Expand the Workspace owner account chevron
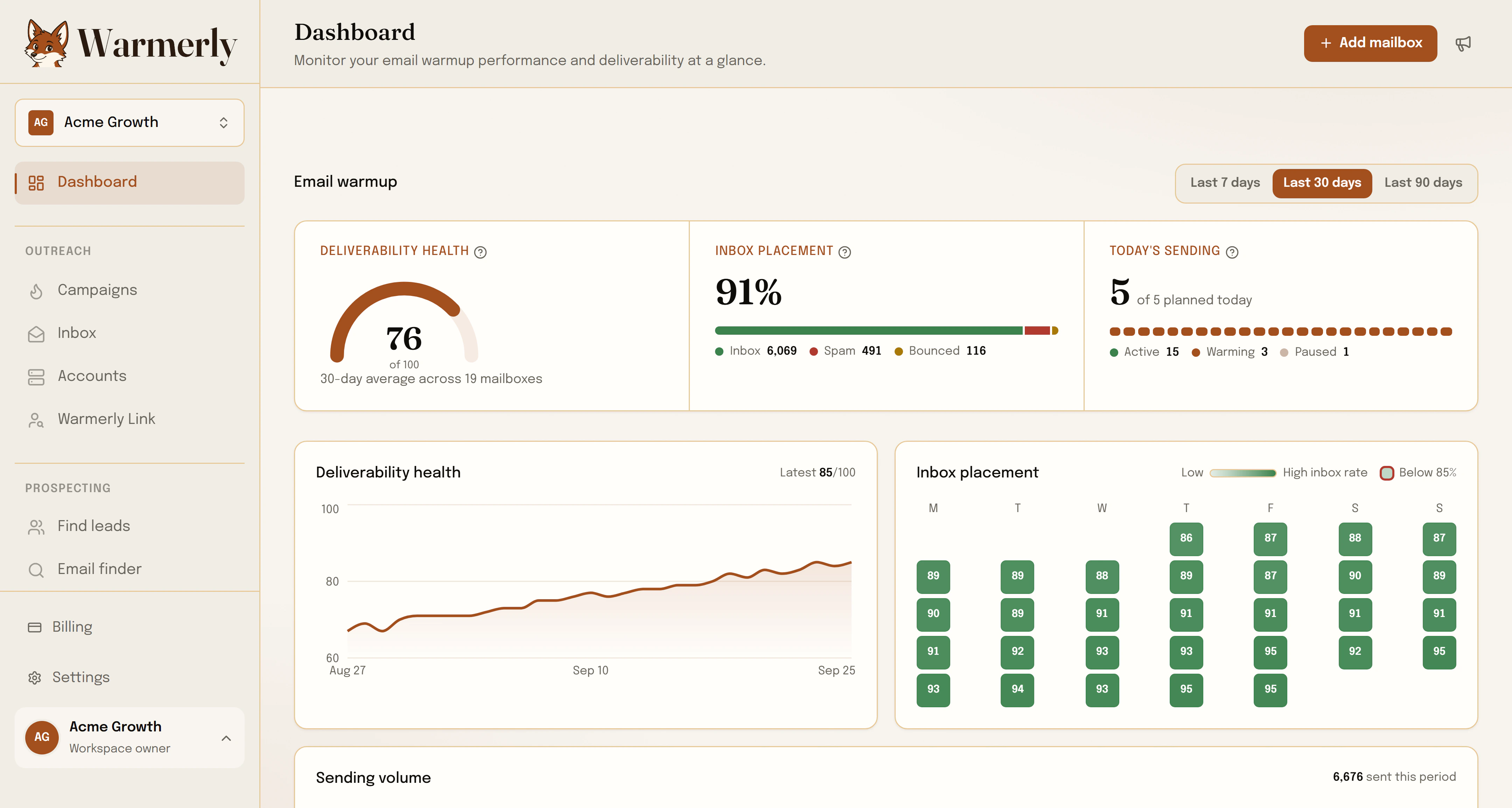Screen dimensions: 1512x808 (x=226, y=738)
